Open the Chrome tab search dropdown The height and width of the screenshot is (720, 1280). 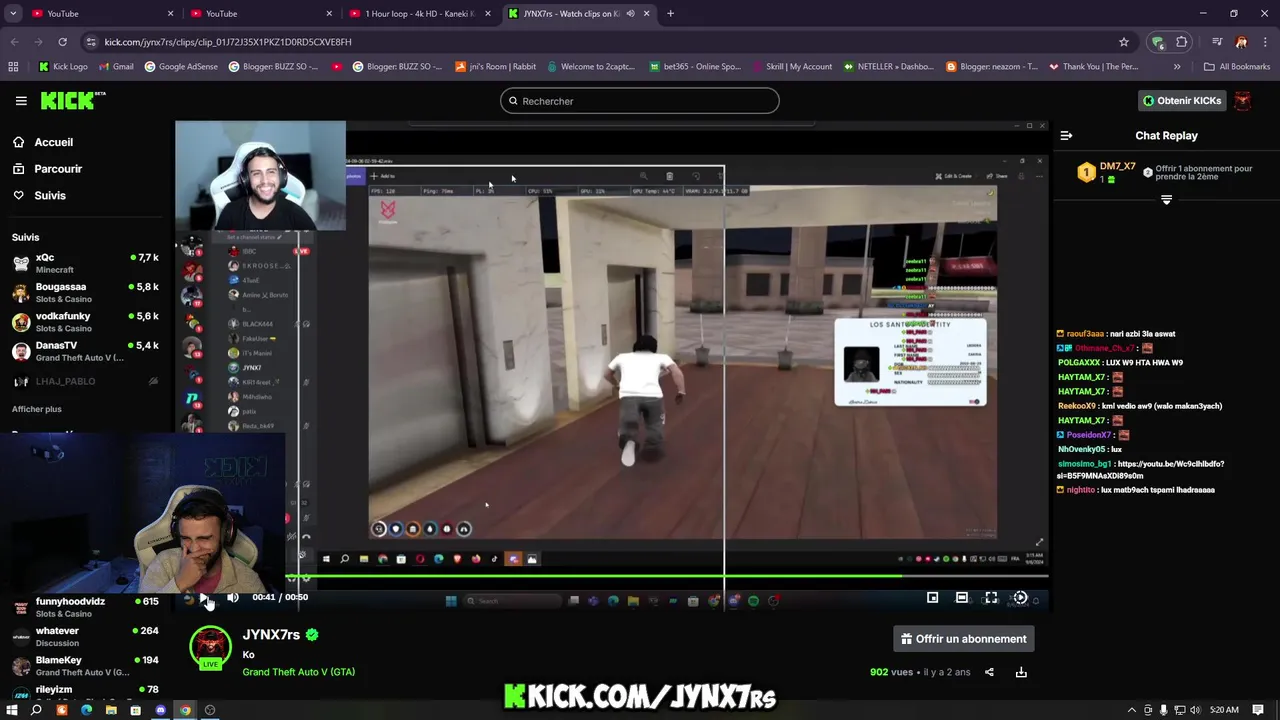point(14,13)
